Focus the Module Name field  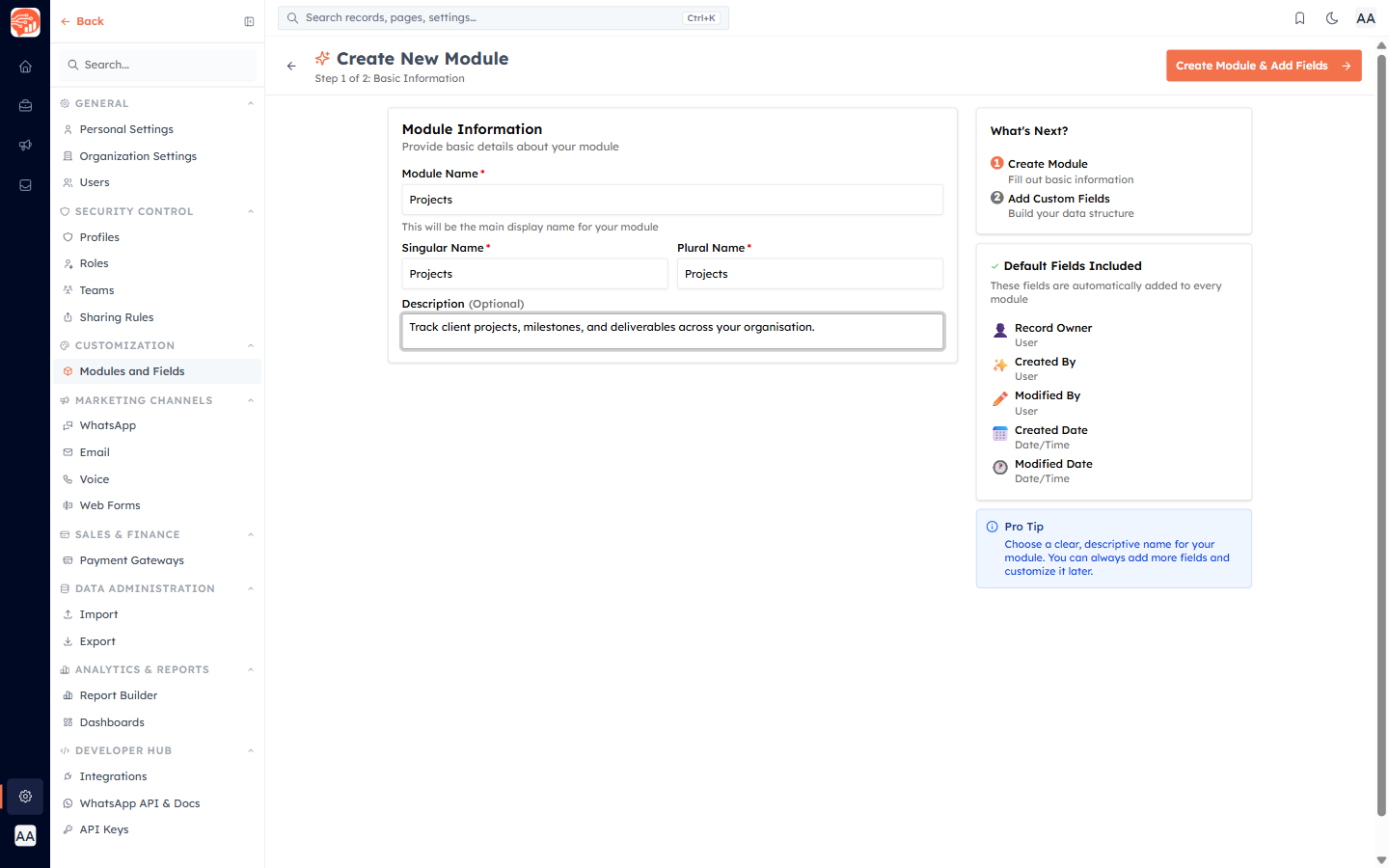pyautogui.click(x=672, y=200)
